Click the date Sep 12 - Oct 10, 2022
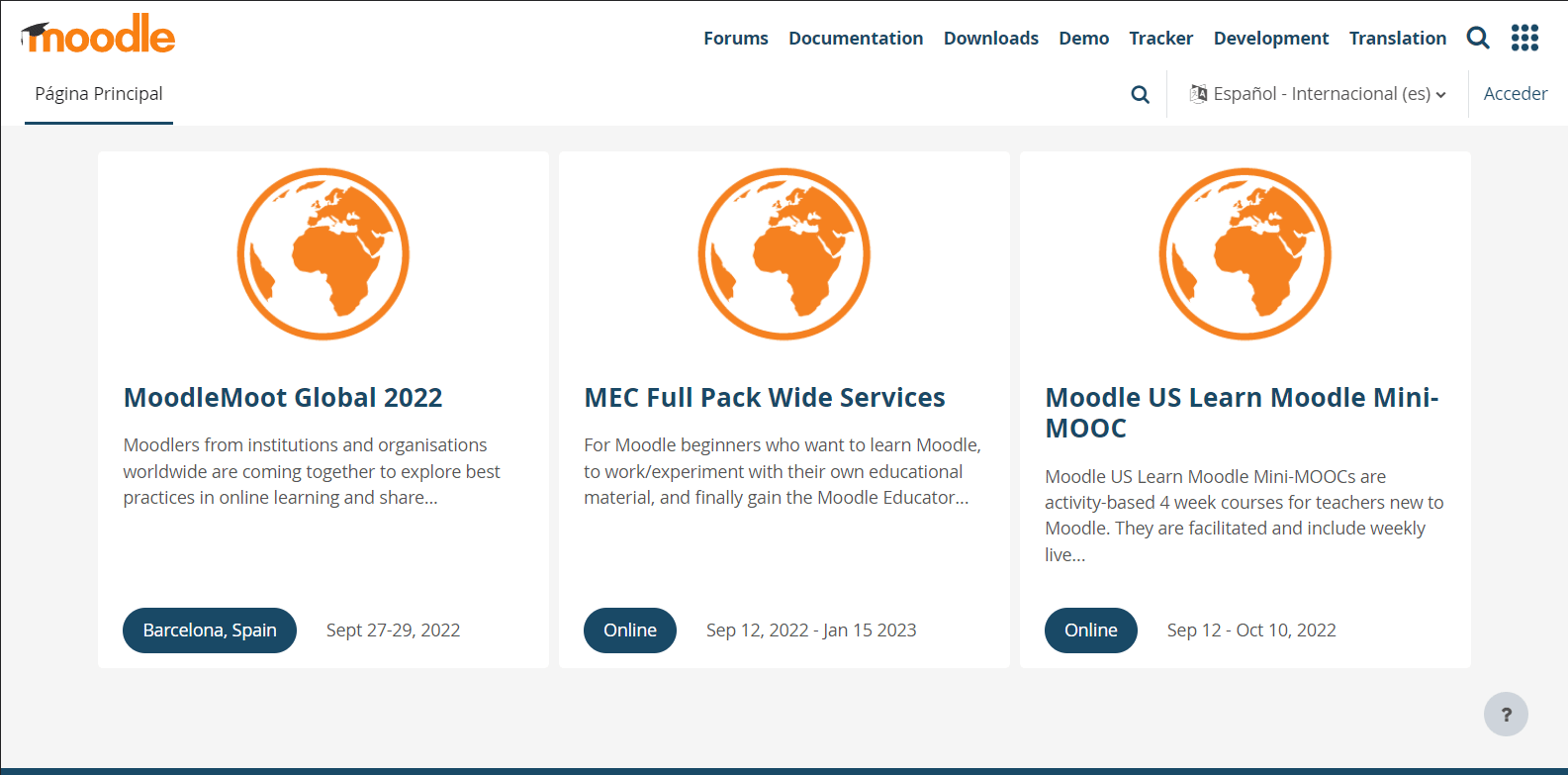Image resolution: width=1568 pixels, height=775 pixels. 1251,630
